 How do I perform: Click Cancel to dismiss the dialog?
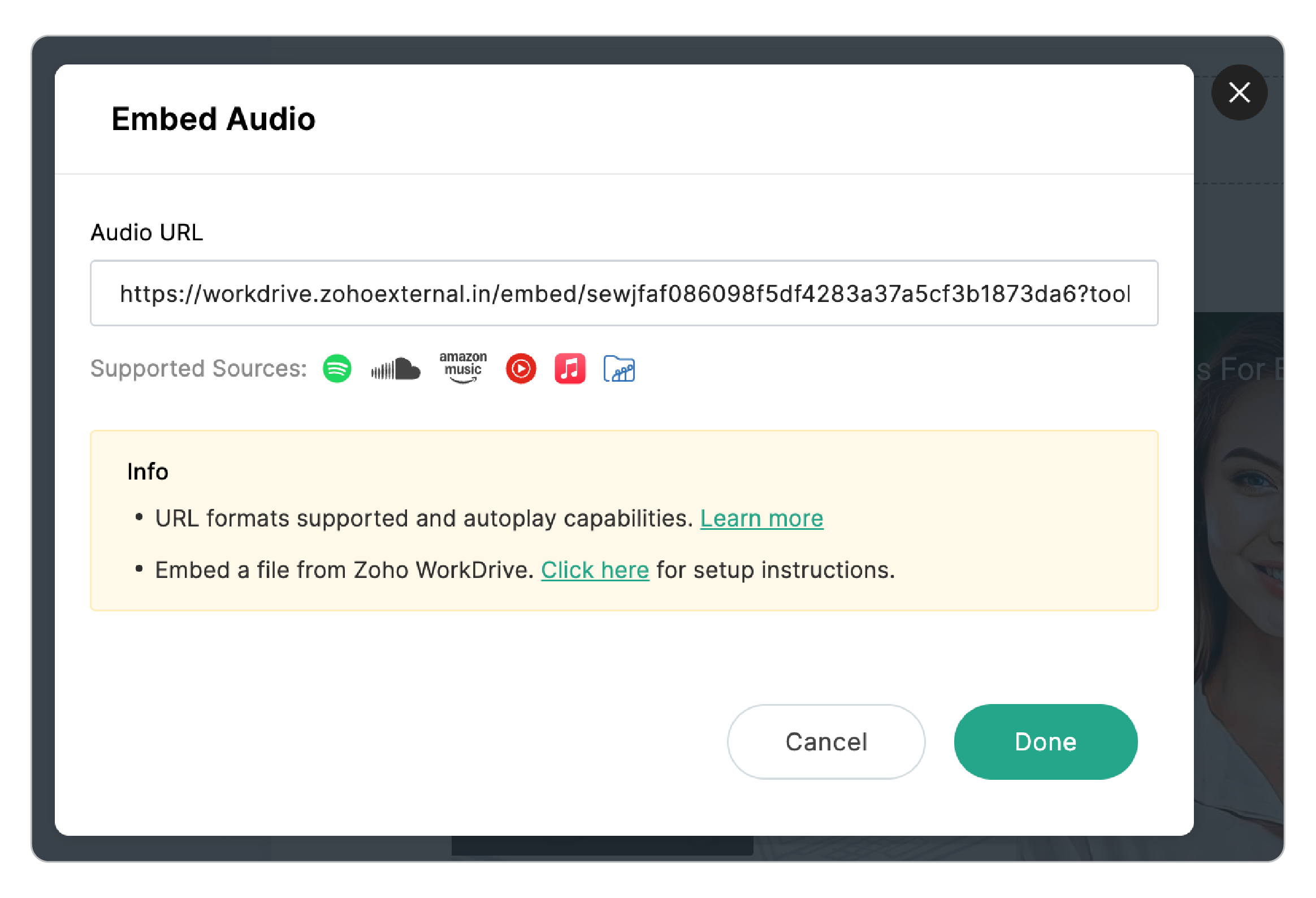pyautogui.click(x=826, y=741)
